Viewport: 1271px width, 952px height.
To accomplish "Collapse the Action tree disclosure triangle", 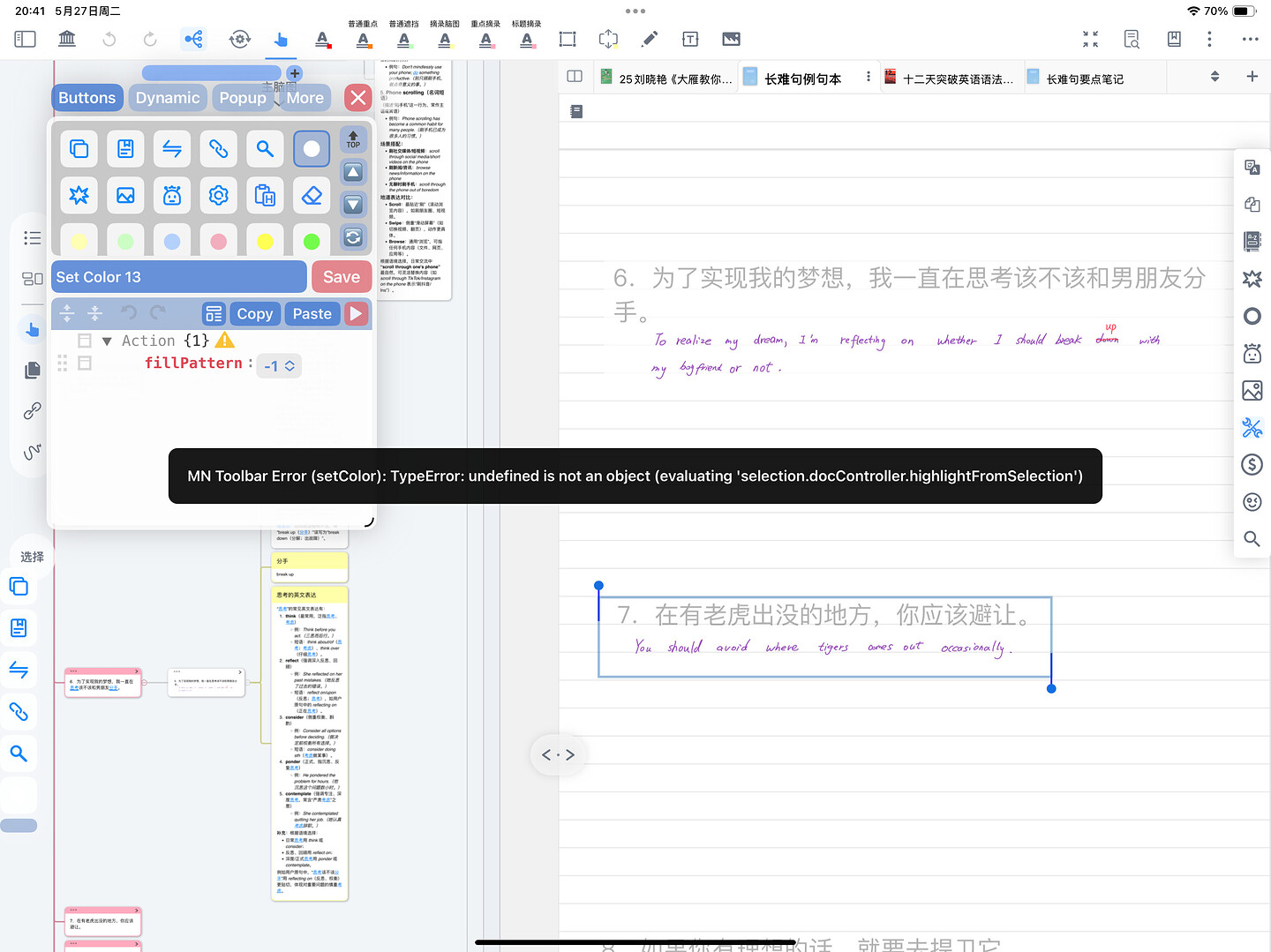I will (x=107, y=341).
